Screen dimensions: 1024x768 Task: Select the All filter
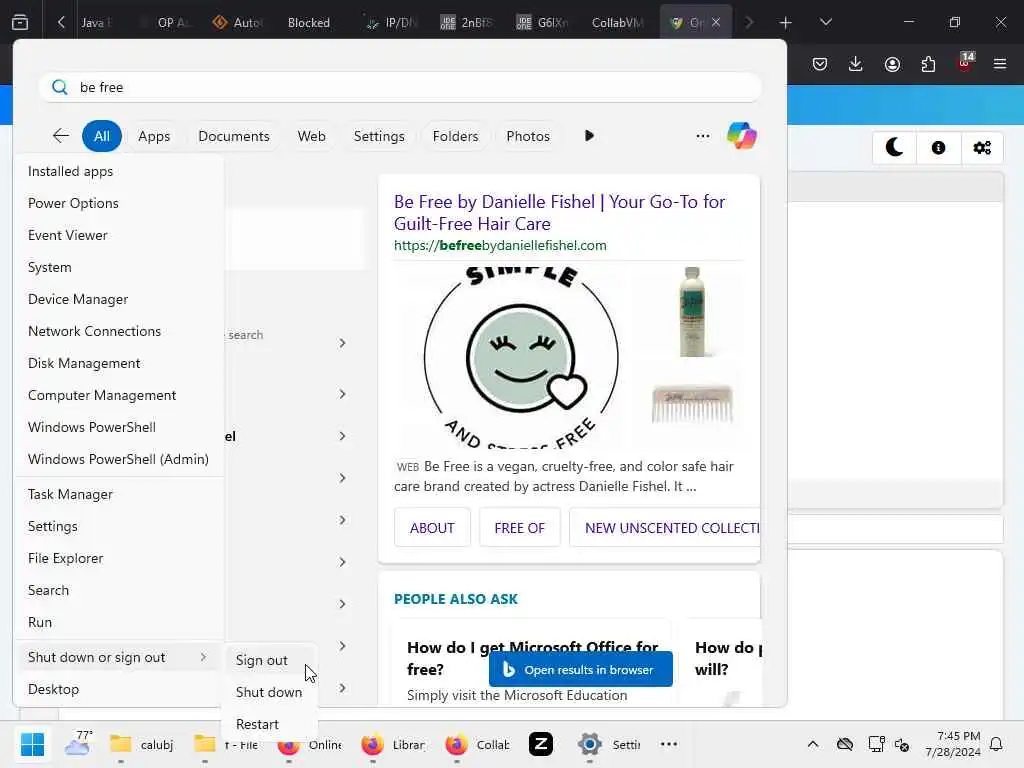(101, 136)
